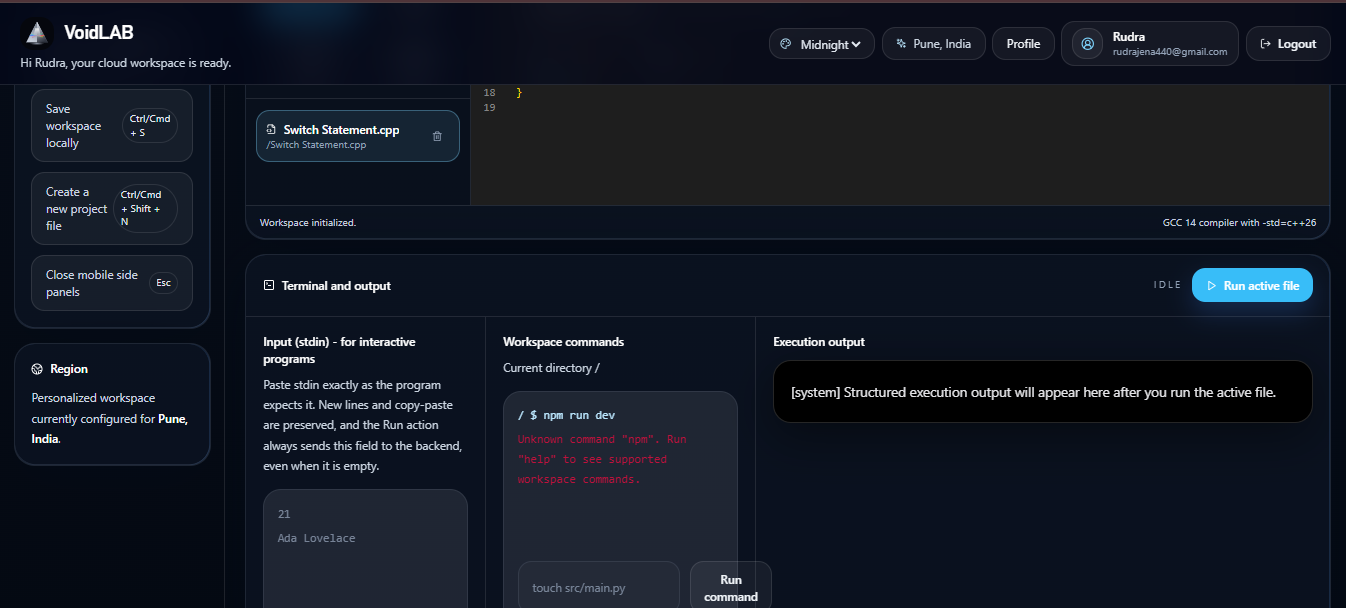This screenshot has width=1346, height=608.
Task: Click the "Workspace initialized." status text
Action: point(308,222)
